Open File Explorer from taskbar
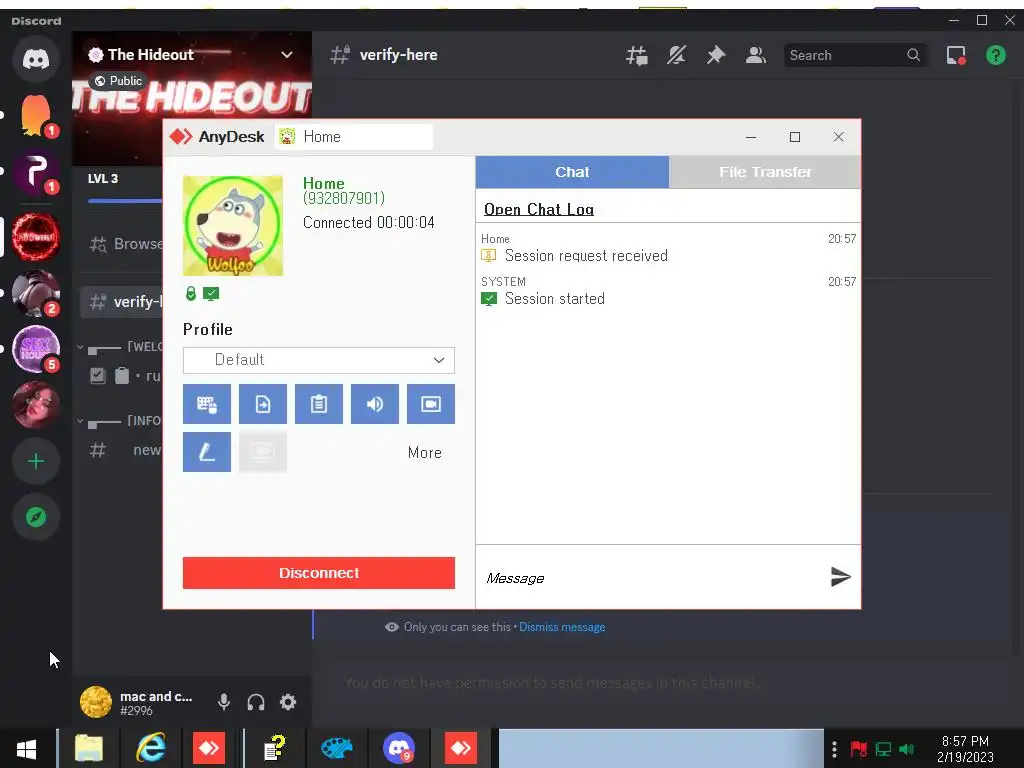1024x768 pixels. (x=89, y=748)
